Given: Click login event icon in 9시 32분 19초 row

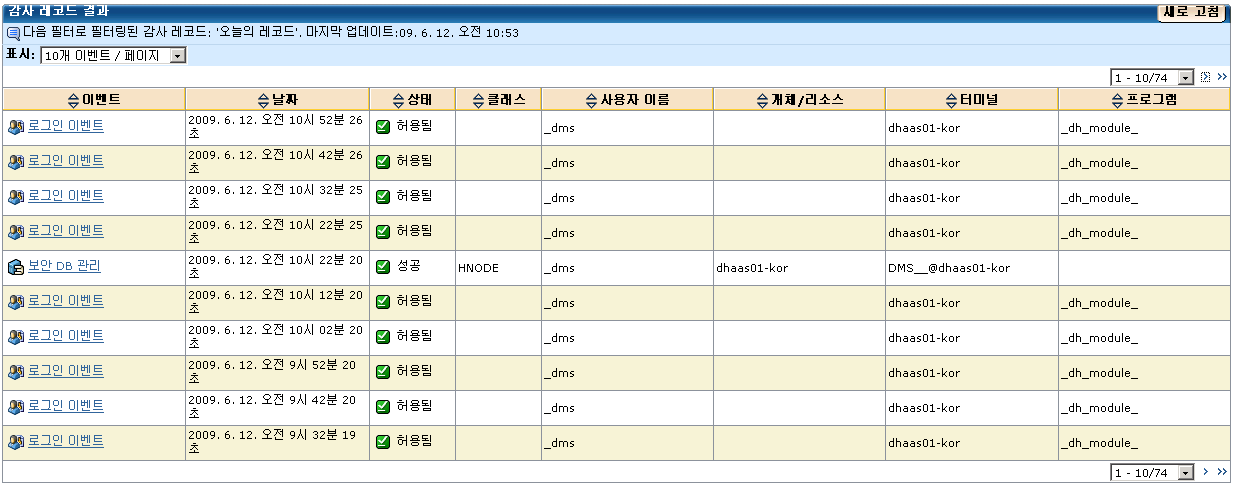Looking at the screenshot, I should coord(15,442).
